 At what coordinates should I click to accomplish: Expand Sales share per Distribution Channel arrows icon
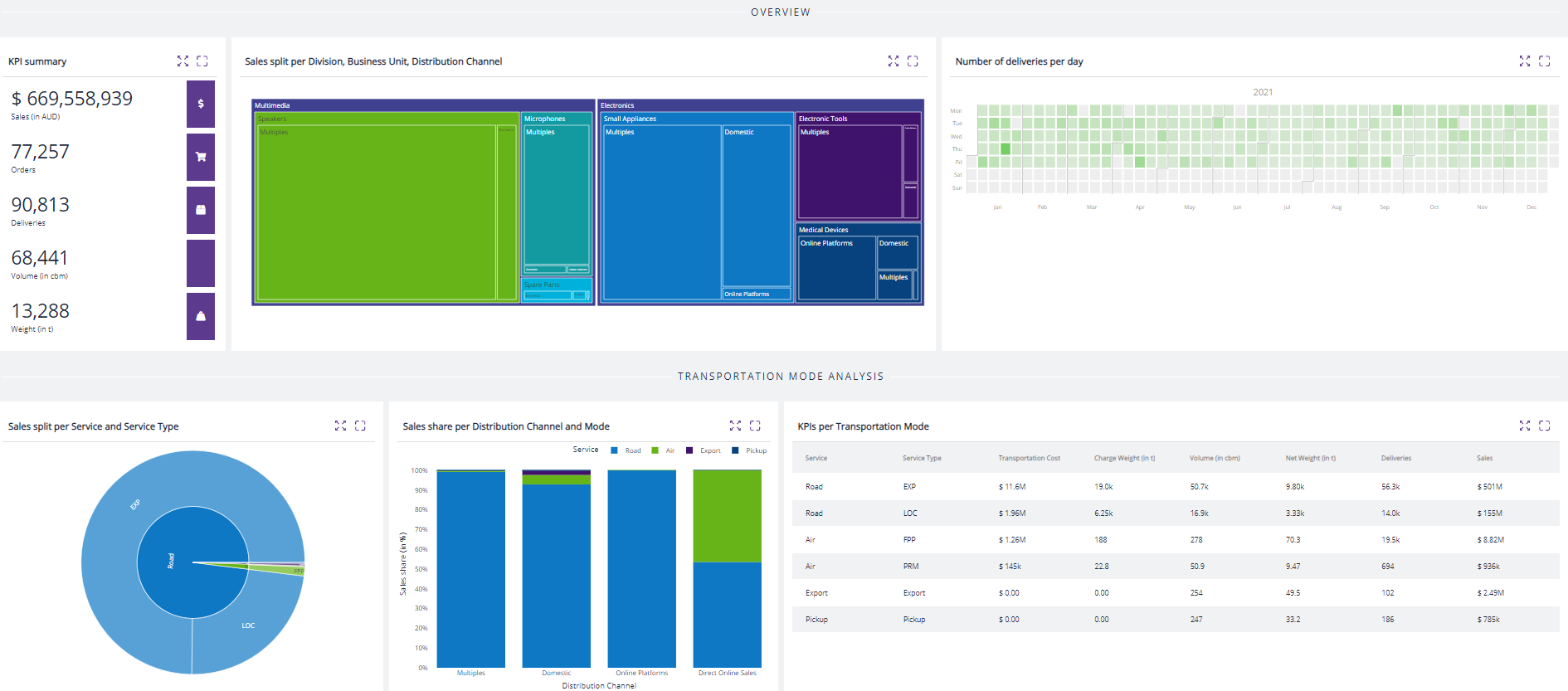click(735, 426)
